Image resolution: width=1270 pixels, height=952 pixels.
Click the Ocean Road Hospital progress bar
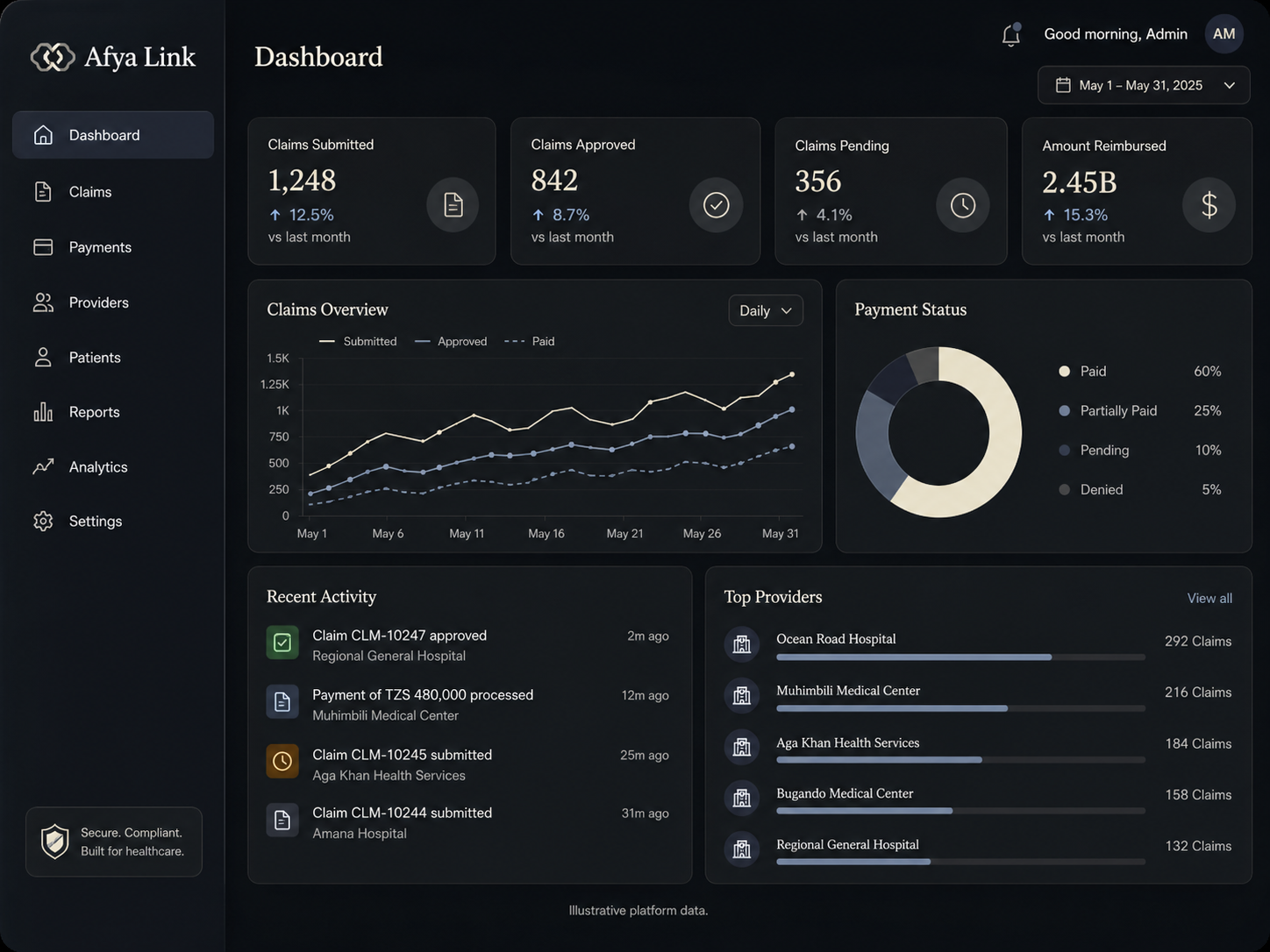coord(960,657)
